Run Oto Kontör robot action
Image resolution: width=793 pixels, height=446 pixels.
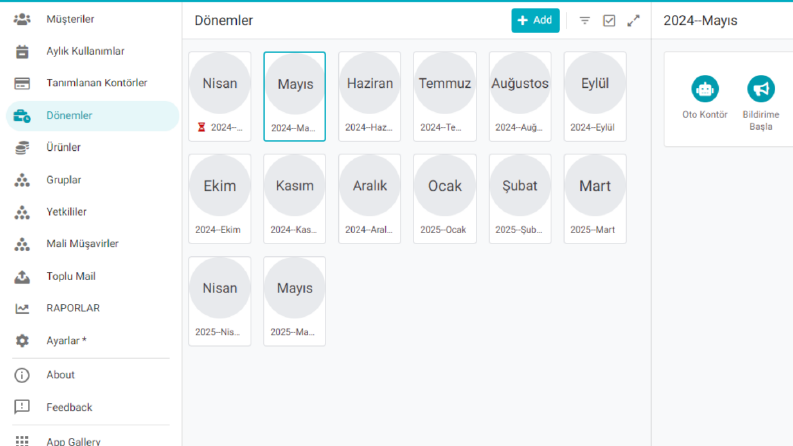point(705,89)
